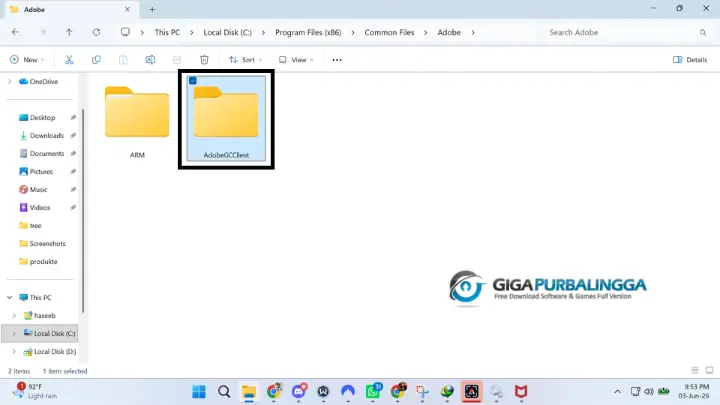
Task: Click the PC monitor icon in address bar
Action: tap(125, 32)
